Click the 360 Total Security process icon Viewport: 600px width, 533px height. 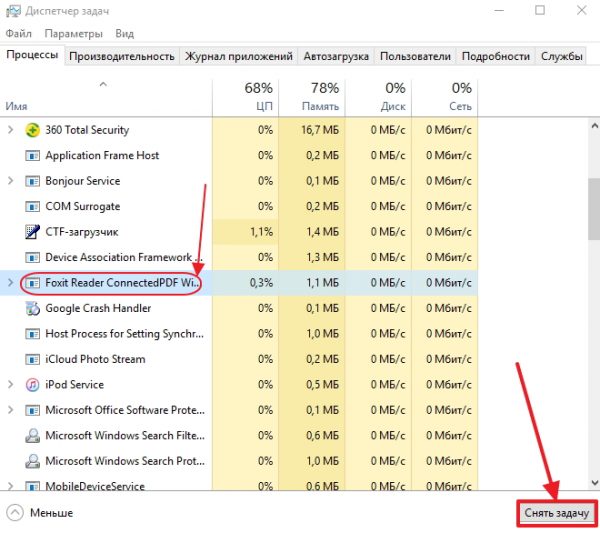click(32, 130)
